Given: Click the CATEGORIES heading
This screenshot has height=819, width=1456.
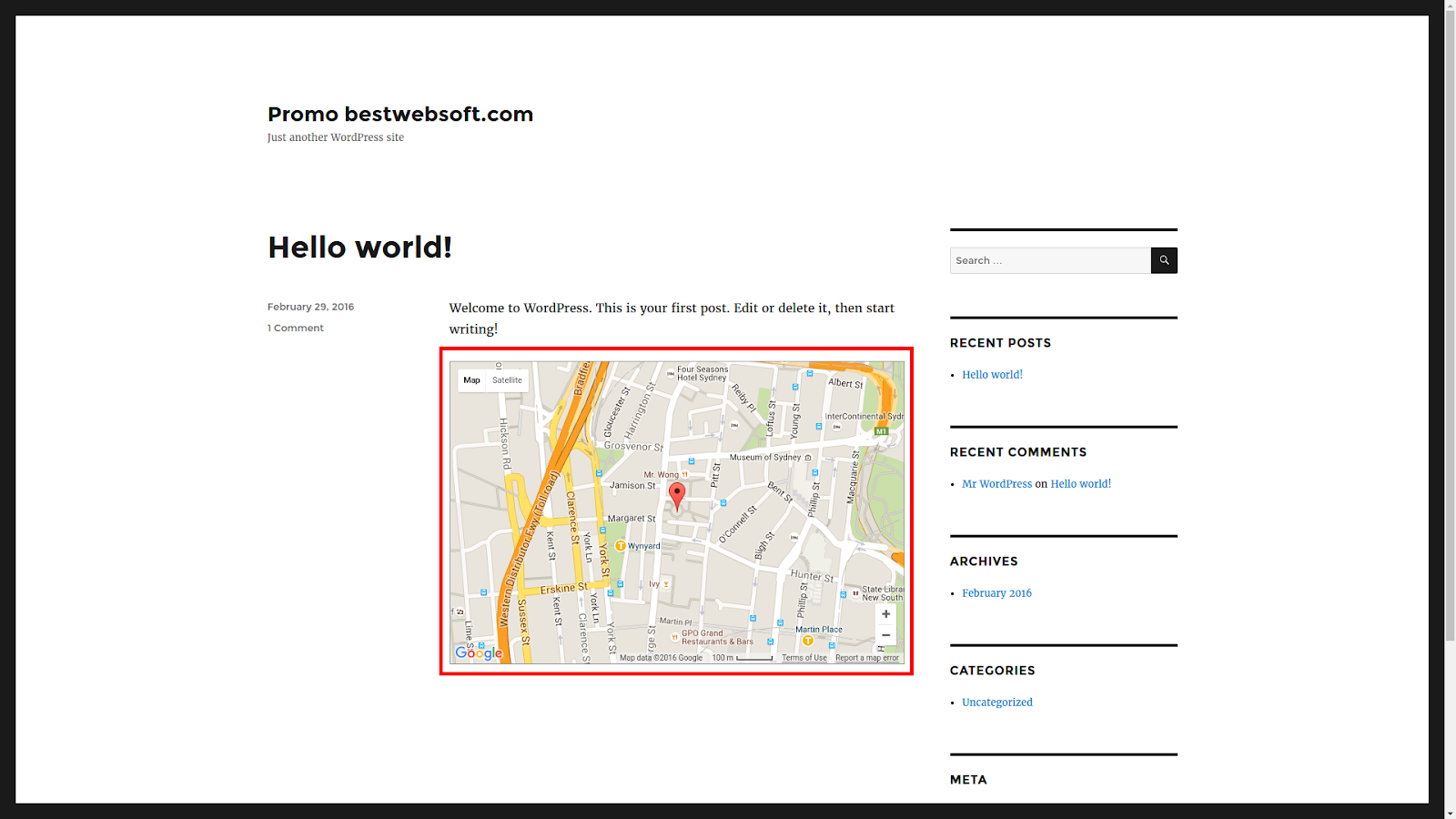Looking at the screenshot, I should pyautogui.click(x=993, y=671).
